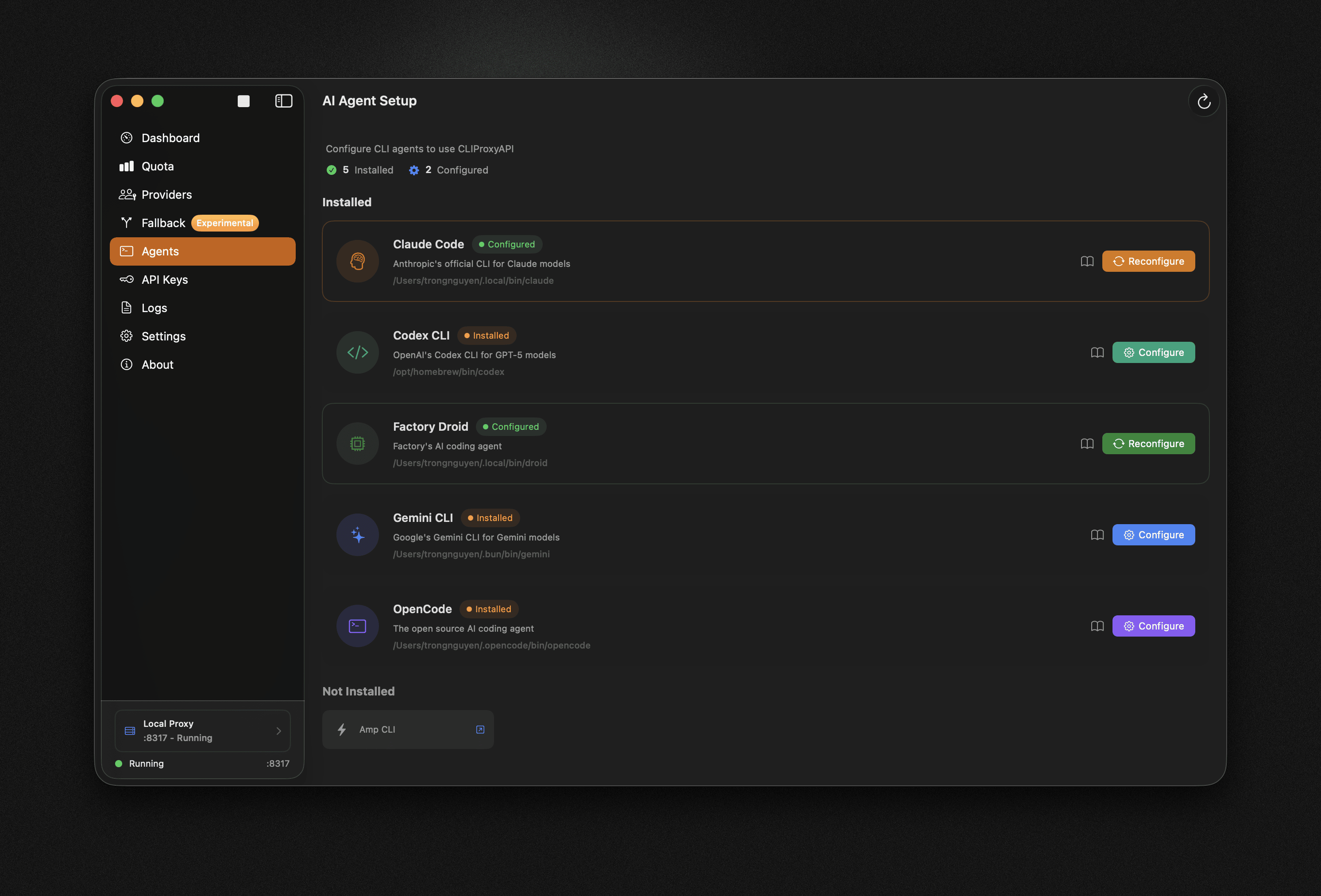The height and width of the screenshot is (896, 1321).
Task: Configure the OpenCode agent
Action: click(x=1153, y=626)
